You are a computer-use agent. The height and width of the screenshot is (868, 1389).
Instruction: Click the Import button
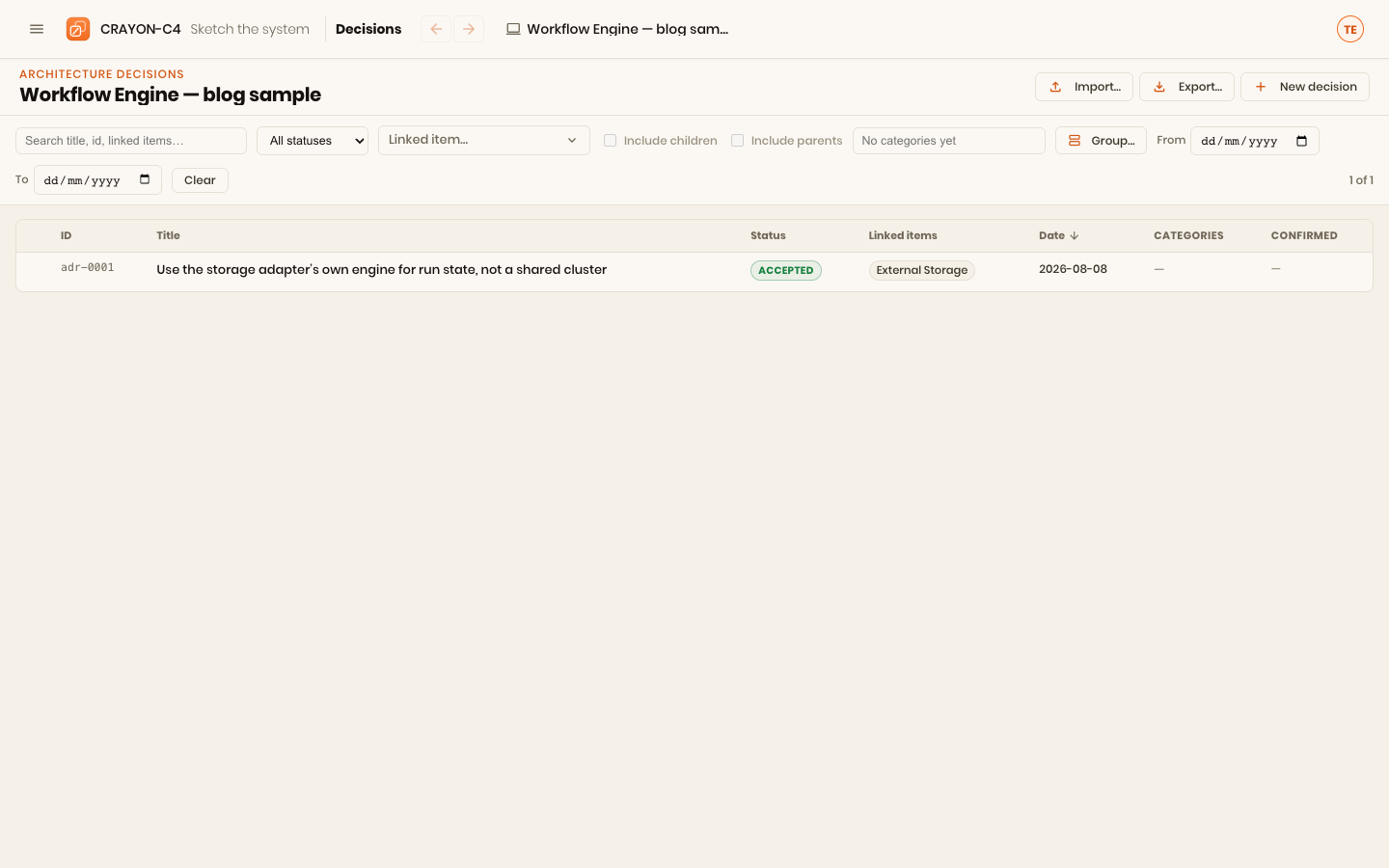1084,87
